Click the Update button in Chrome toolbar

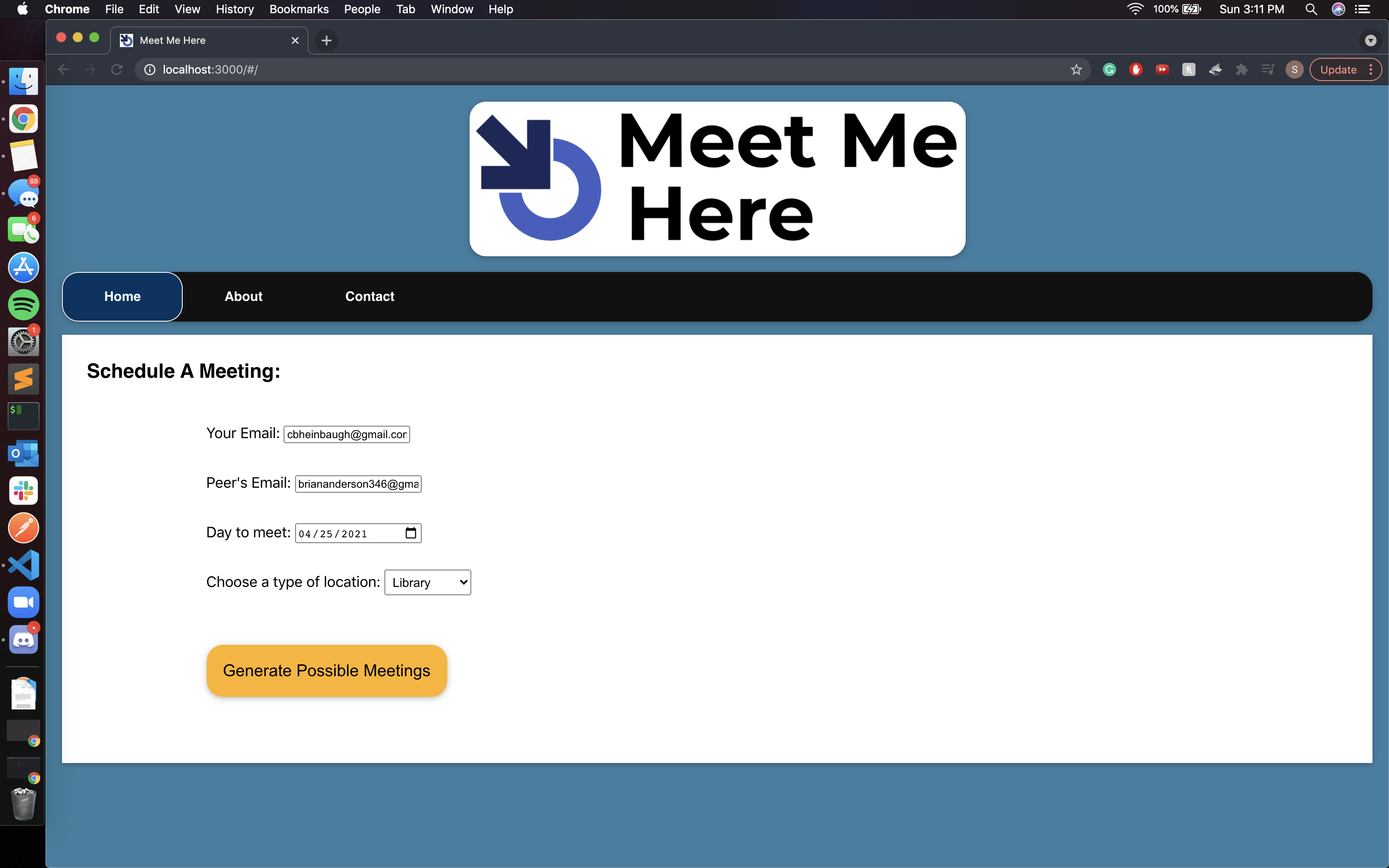pos(1337,69)
